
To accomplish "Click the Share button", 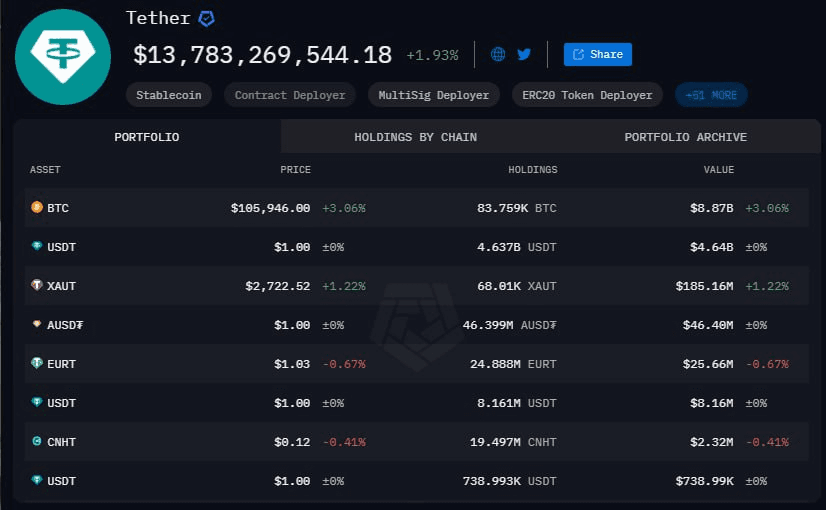I will [x=597, y=54].
